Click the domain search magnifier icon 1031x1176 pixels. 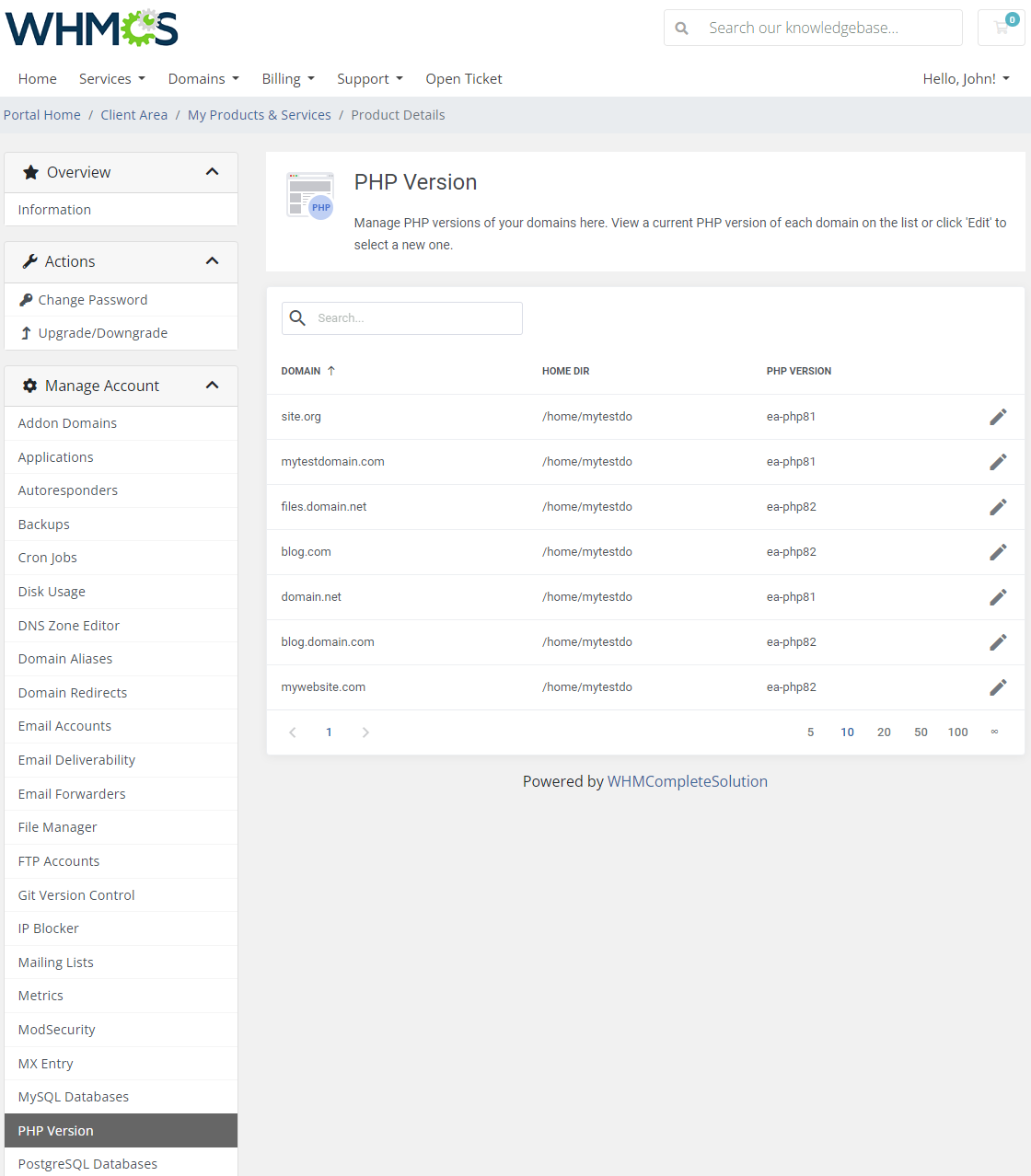pyautogui.click(x=297, y=318)
